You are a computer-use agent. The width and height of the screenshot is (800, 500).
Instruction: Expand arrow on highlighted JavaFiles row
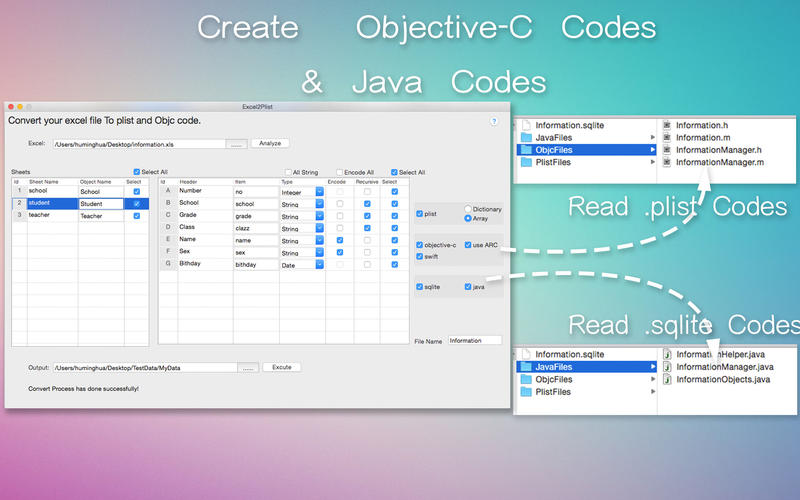(652, 367)
